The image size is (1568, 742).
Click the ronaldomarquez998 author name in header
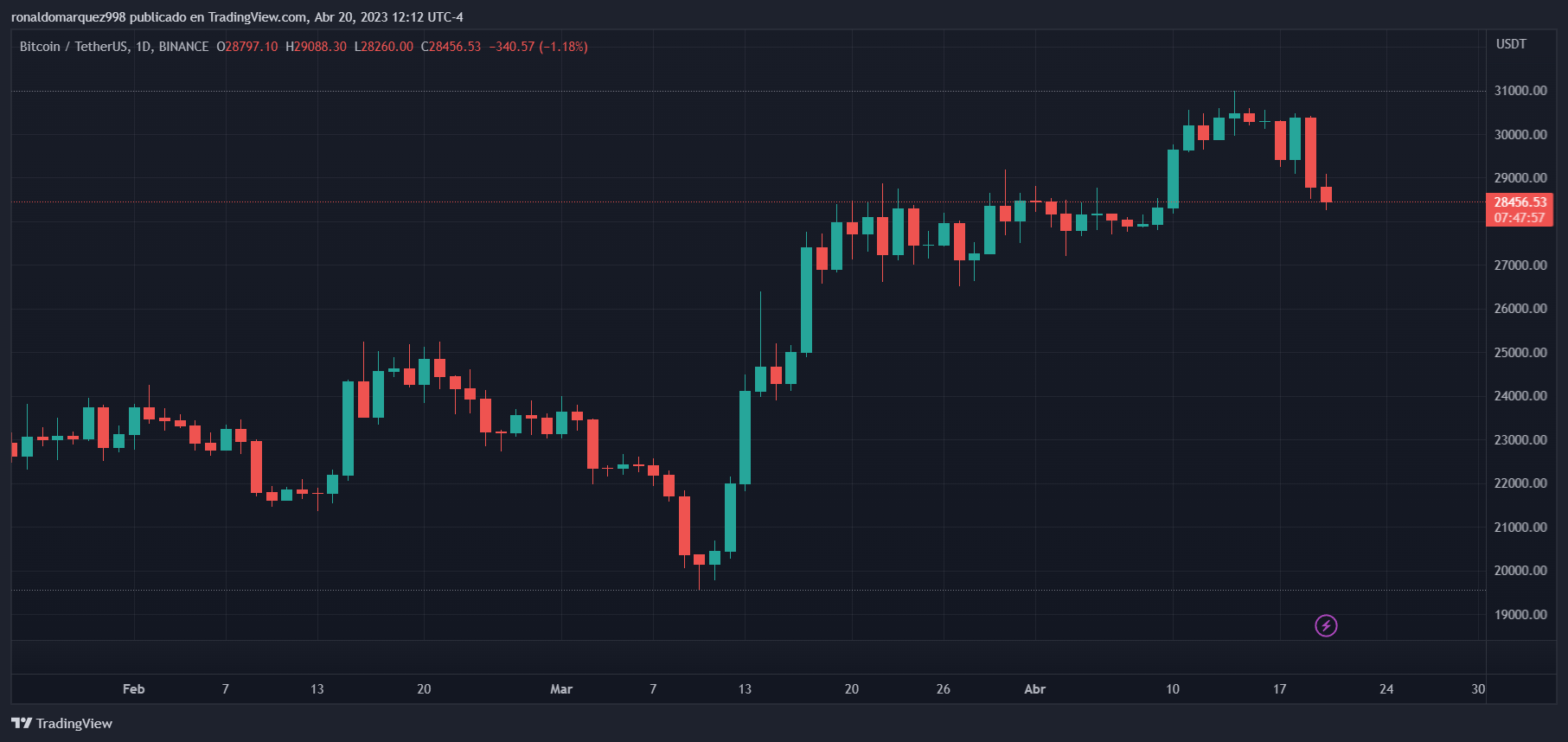coord(68,17)
